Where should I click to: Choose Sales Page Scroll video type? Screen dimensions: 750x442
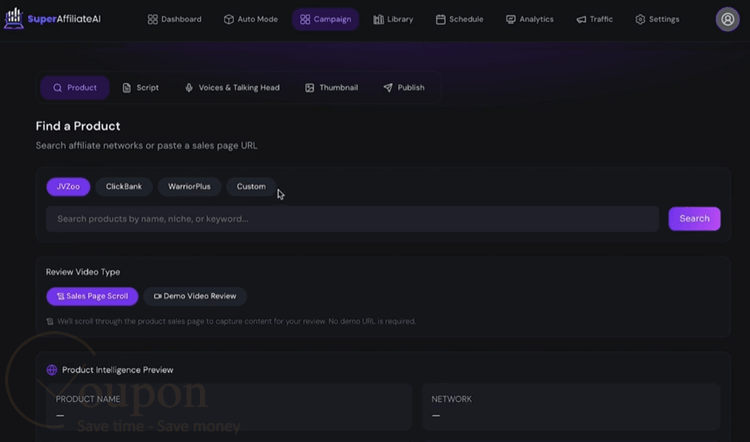tap(92, 296)
